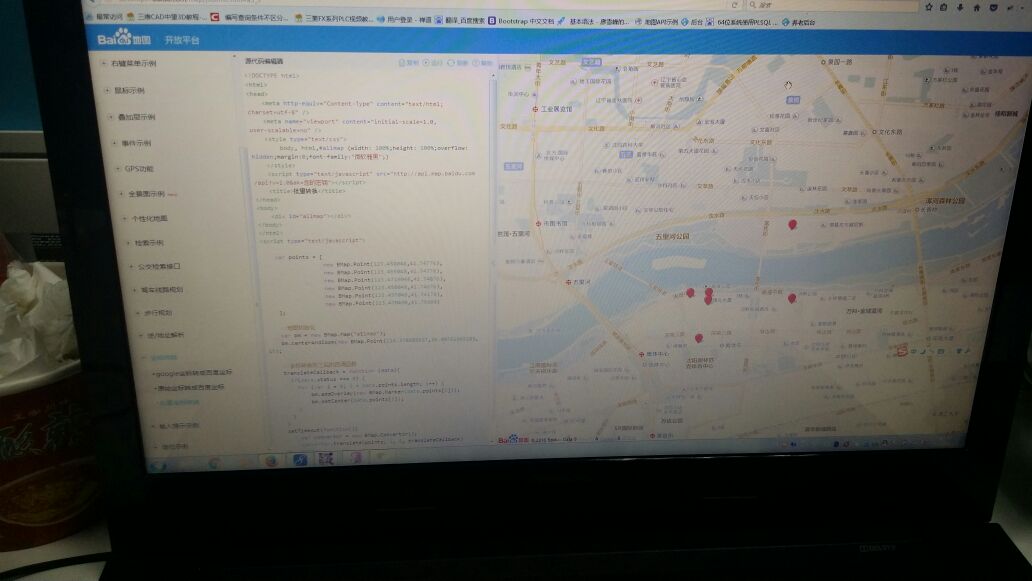Open bookmark 养老后台
Screen dimensions: 1032x581
(798, 22)
